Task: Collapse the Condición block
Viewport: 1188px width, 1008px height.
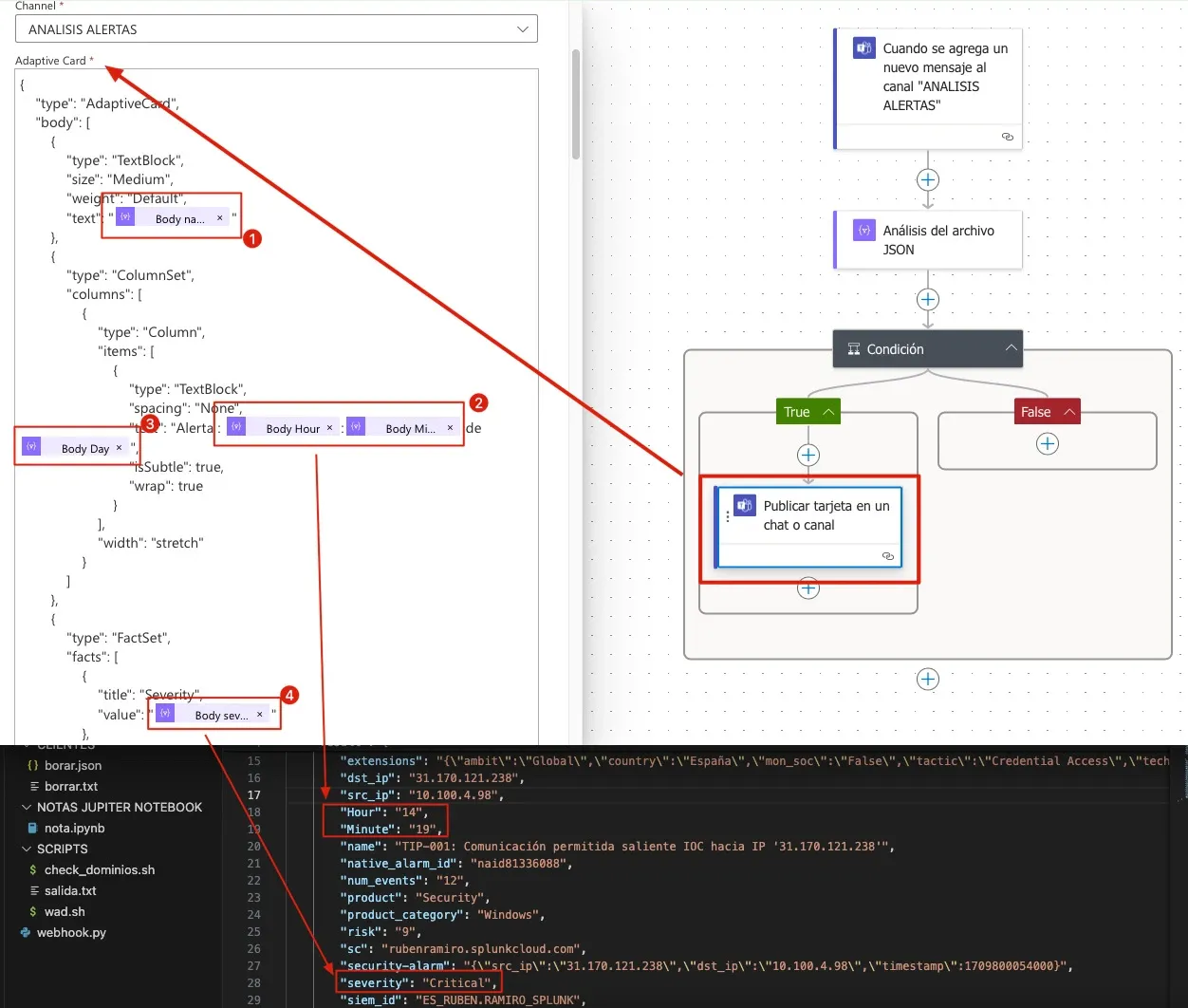Action: coord(1011,348)
